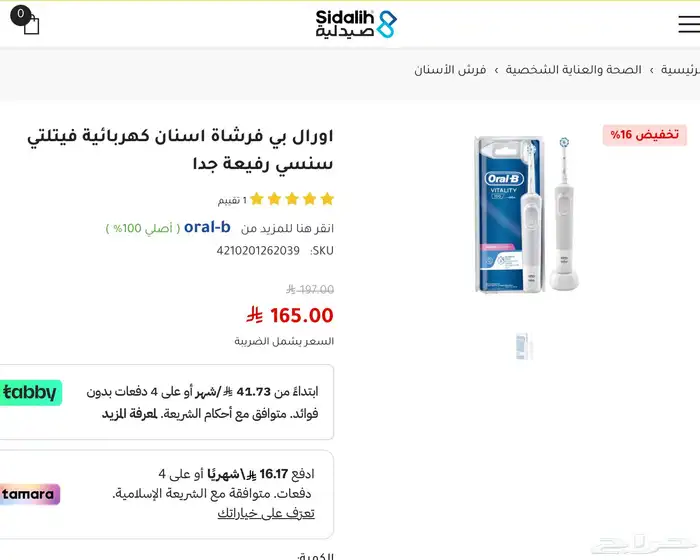700x560 pixels.
Task: Click tabby لمعرفة المزيد link
Action: tap(130, 414)
